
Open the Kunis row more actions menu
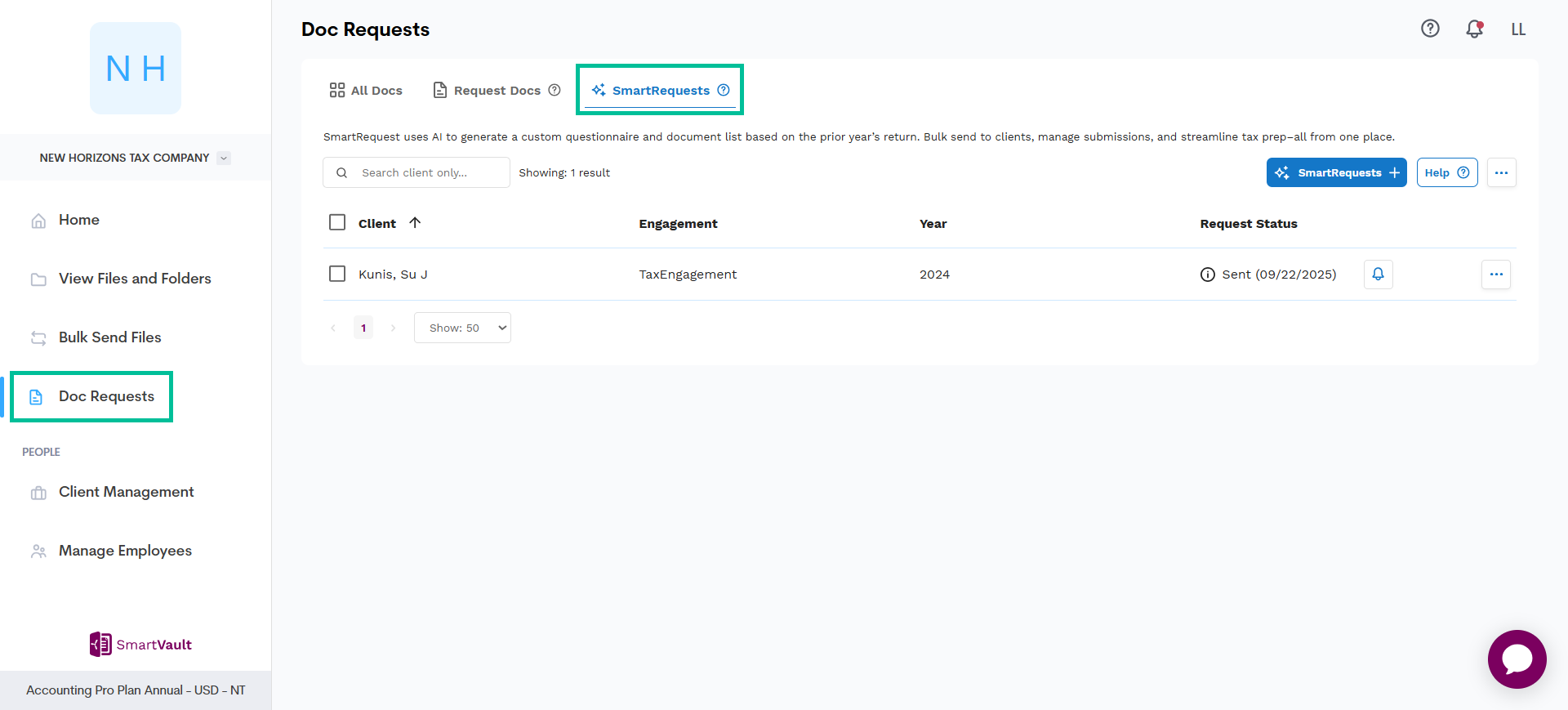point(1496,275)
